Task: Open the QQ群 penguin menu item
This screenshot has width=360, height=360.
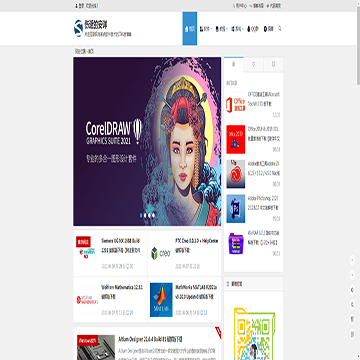Action: point(253,29)
